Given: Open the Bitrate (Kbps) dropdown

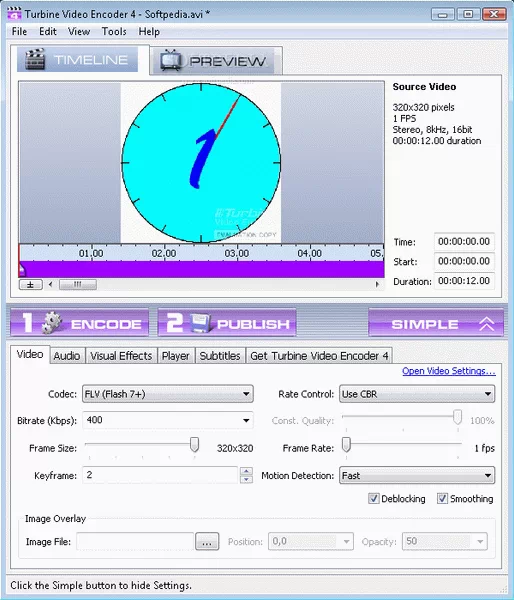Looking at the screenshot, I should click(246, 421).
